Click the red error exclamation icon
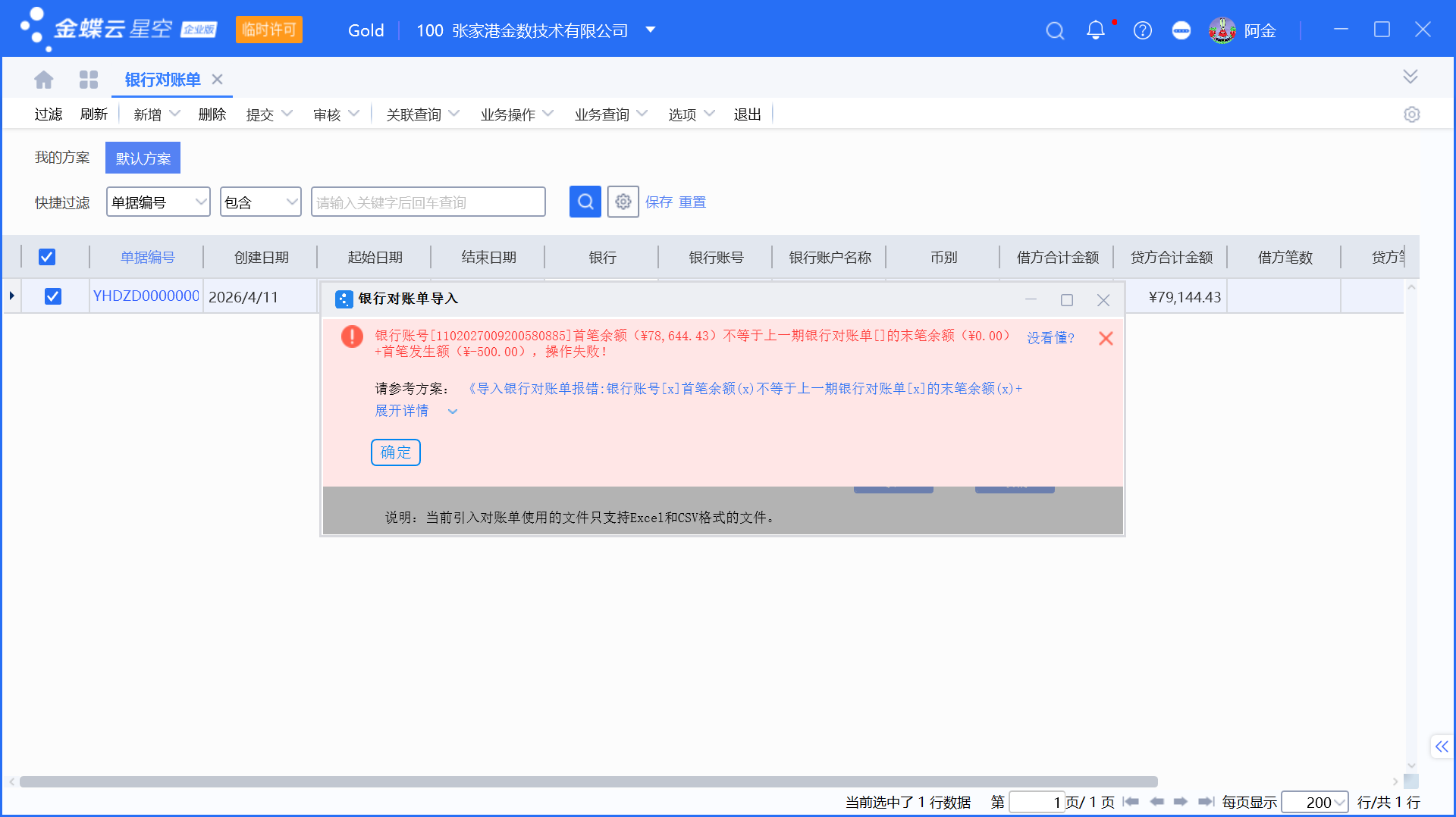This screenshot has width=1456, height=817. [352, 336]
